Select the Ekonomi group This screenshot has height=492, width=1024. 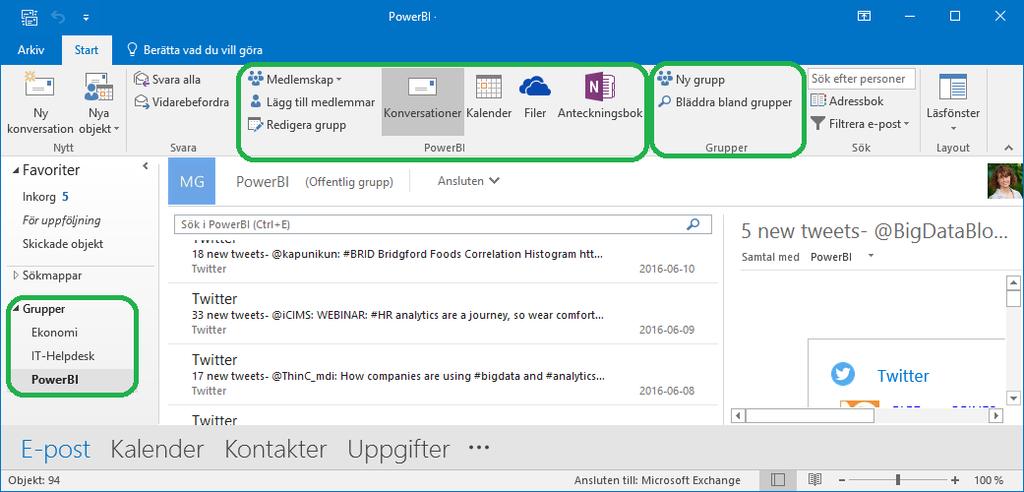(54, 332)
